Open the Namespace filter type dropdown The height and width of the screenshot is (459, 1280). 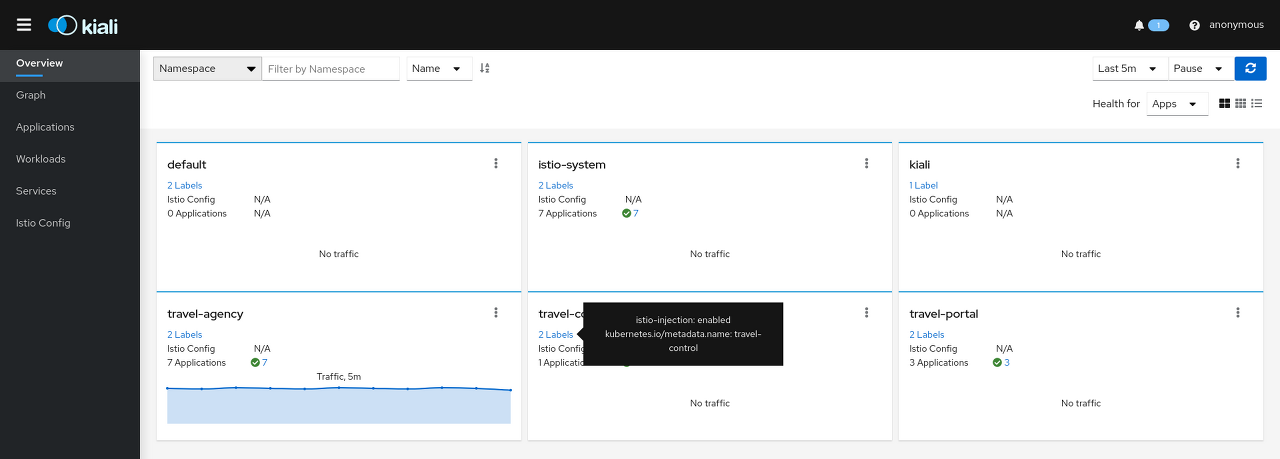pos(207,68)
